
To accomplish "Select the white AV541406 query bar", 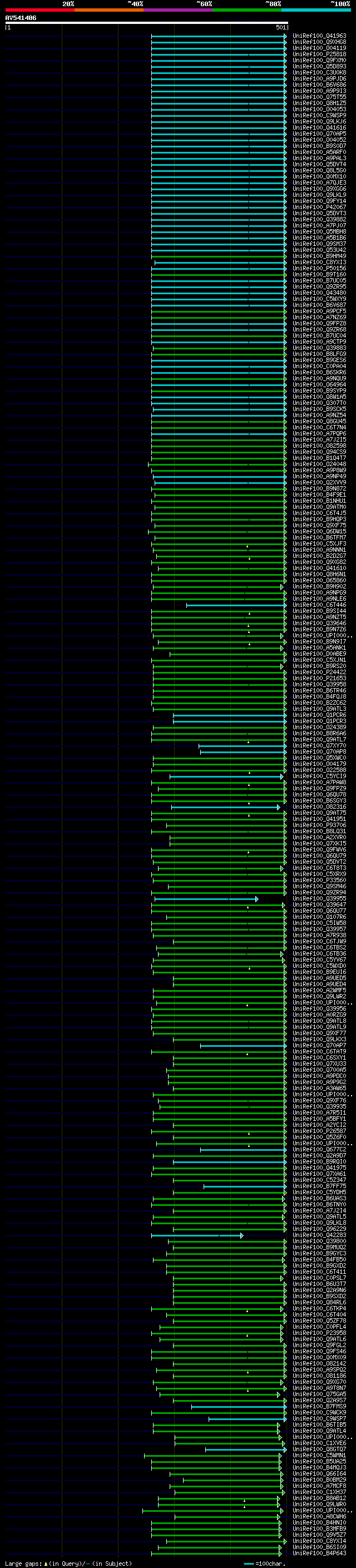I will pyautogui.click(x=147, y=22).
